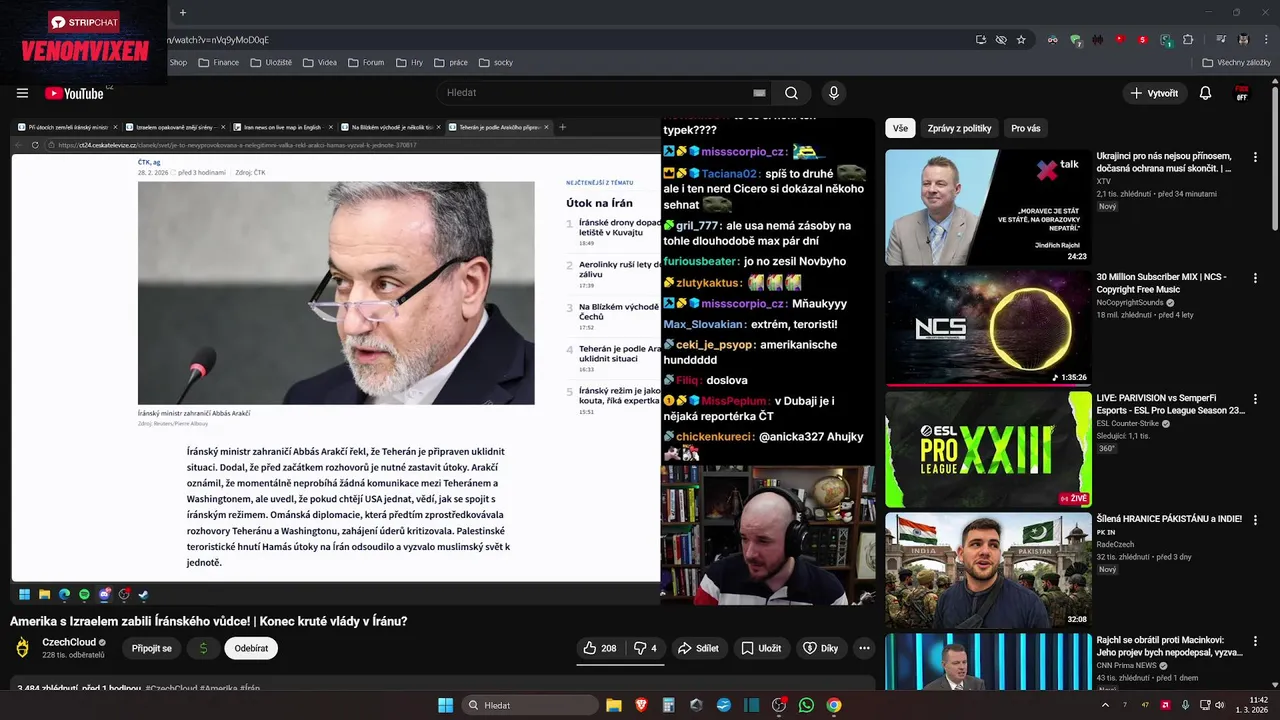The image size is (1280, 720).
Task: Launch Brave browser from the taskbar
Action: click(641, 705)
